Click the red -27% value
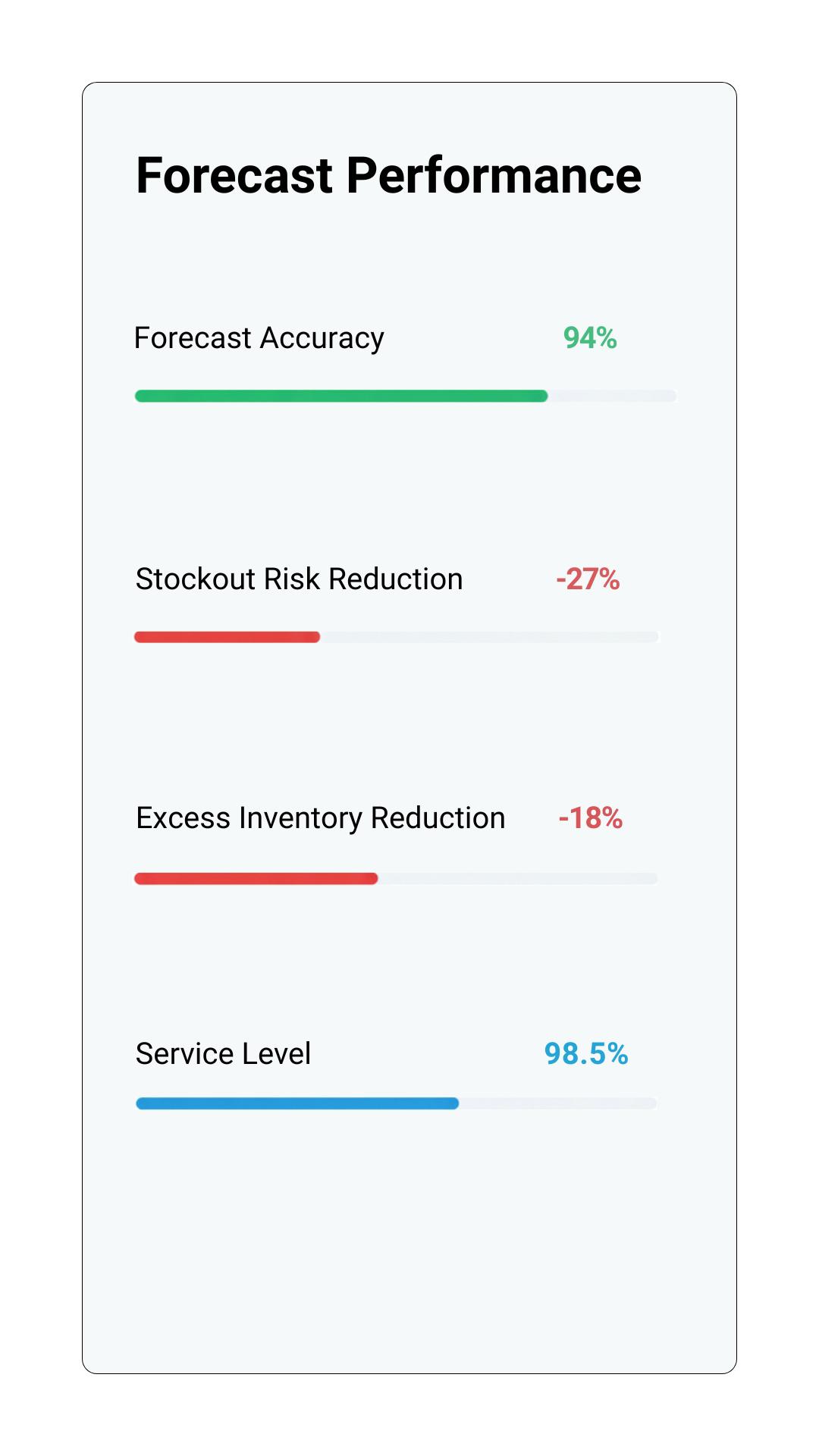The height and width of the screenshot is (1456, 819). tap(588, 579)
